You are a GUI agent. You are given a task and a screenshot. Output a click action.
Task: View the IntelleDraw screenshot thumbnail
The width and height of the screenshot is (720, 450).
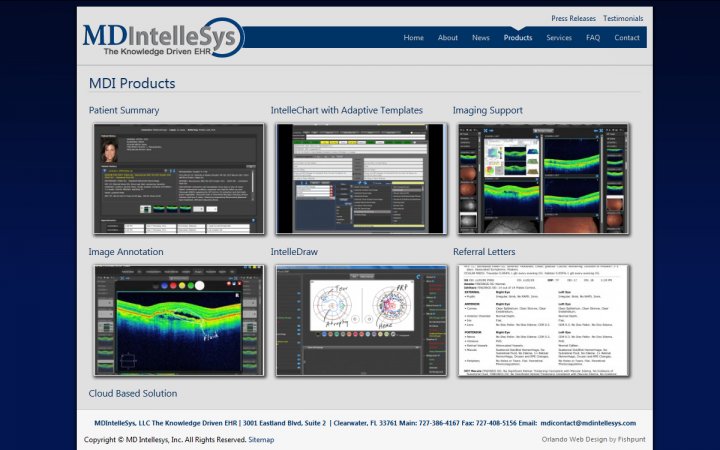tap(361, 321)
